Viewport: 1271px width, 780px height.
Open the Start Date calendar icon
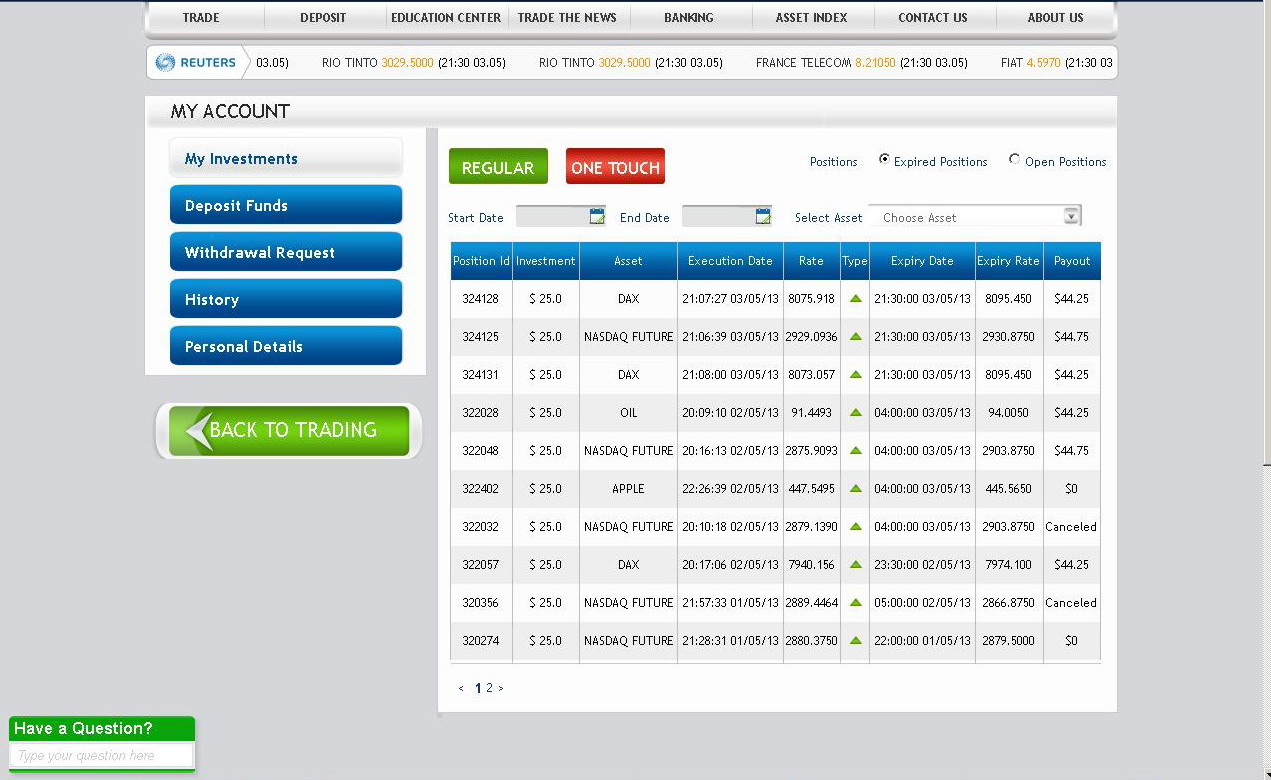tap(598, 216)
